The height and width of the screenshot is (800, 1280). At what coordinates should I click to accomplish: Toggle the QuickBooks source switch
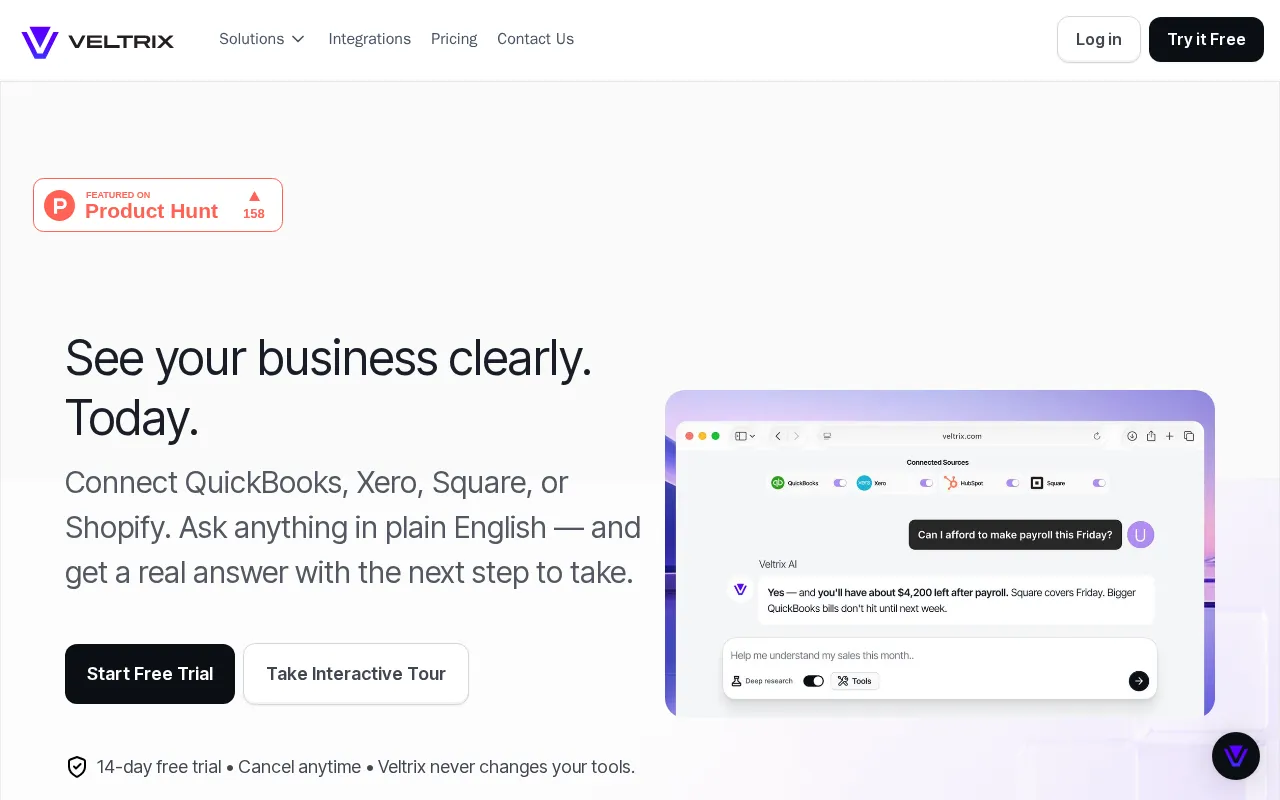[x=840, y=483]
